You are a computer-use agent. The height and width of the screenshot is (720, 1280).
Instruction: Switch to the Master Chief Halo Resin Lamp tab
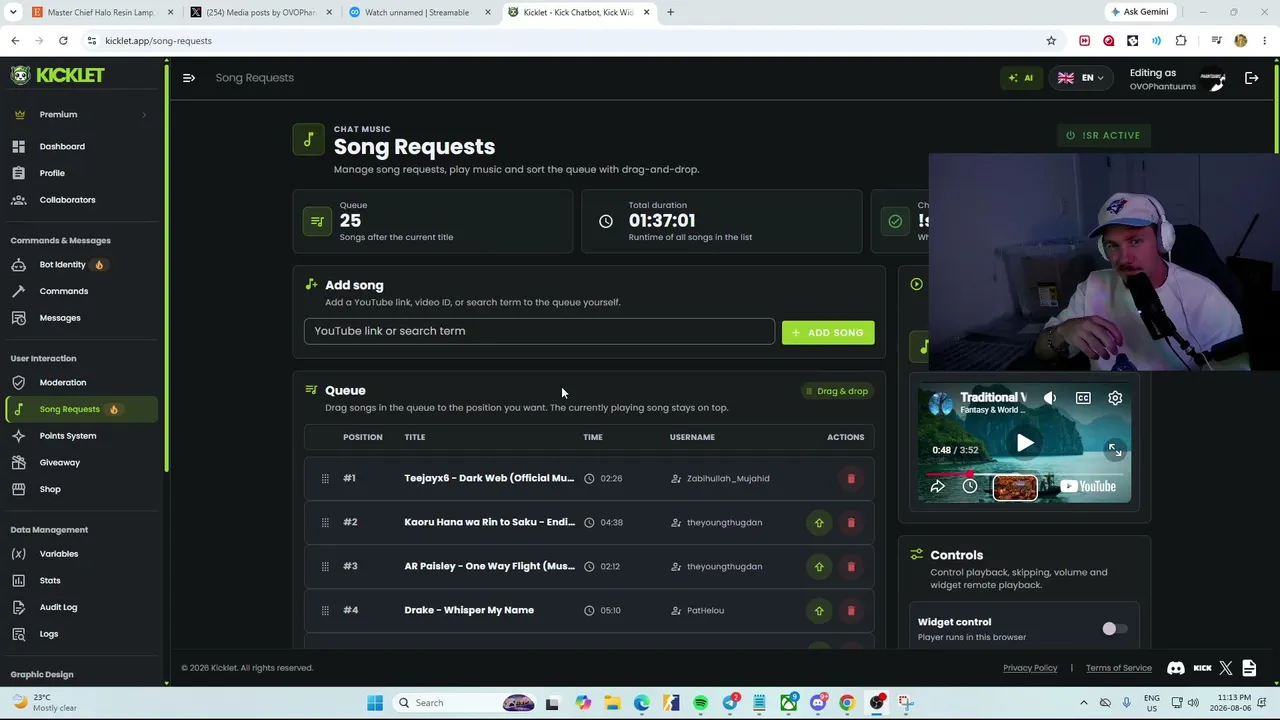point(104,12)
